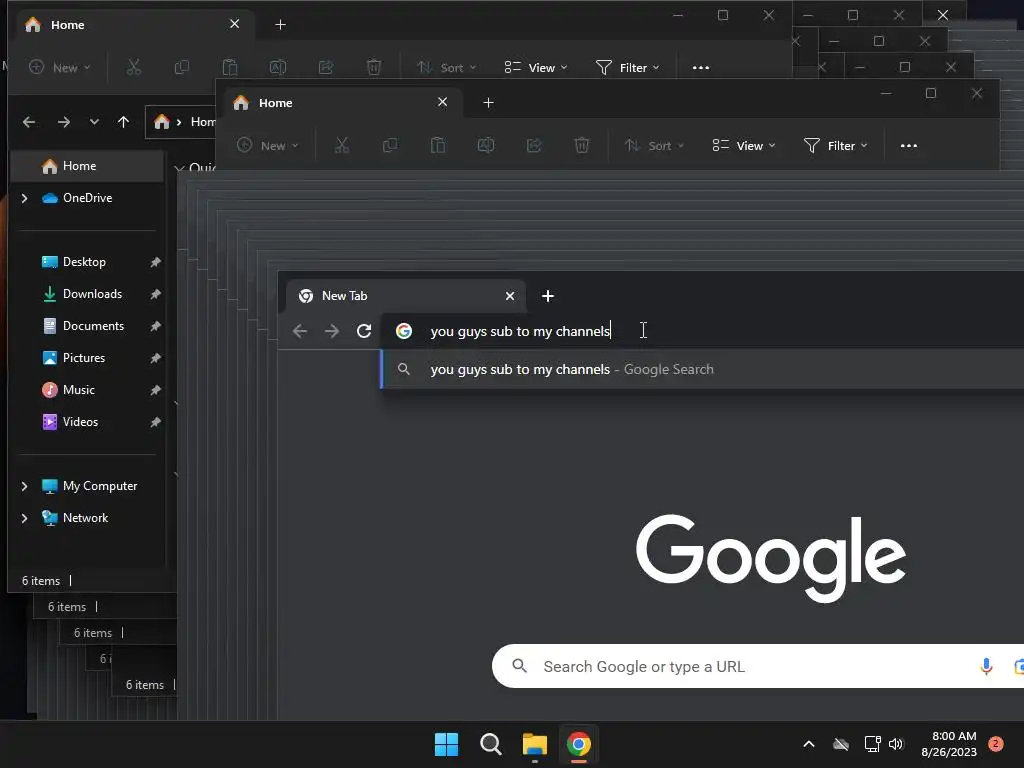
Task: Start Google voice search microphone
Action: point(986,667)
